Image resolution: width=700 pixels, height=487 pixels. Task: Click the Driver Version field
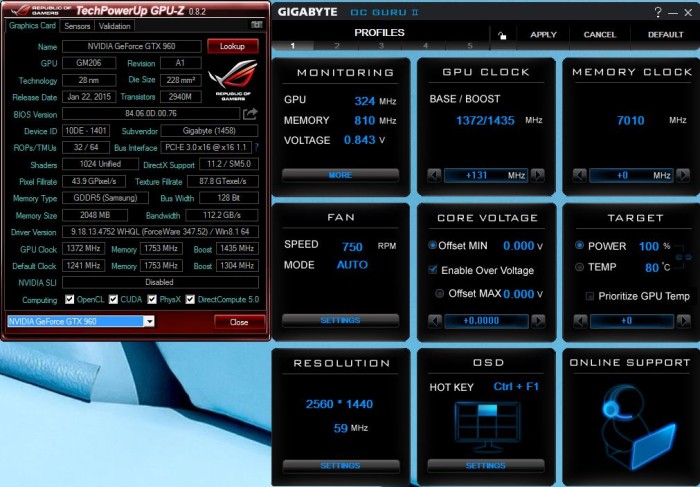point(160,232)
